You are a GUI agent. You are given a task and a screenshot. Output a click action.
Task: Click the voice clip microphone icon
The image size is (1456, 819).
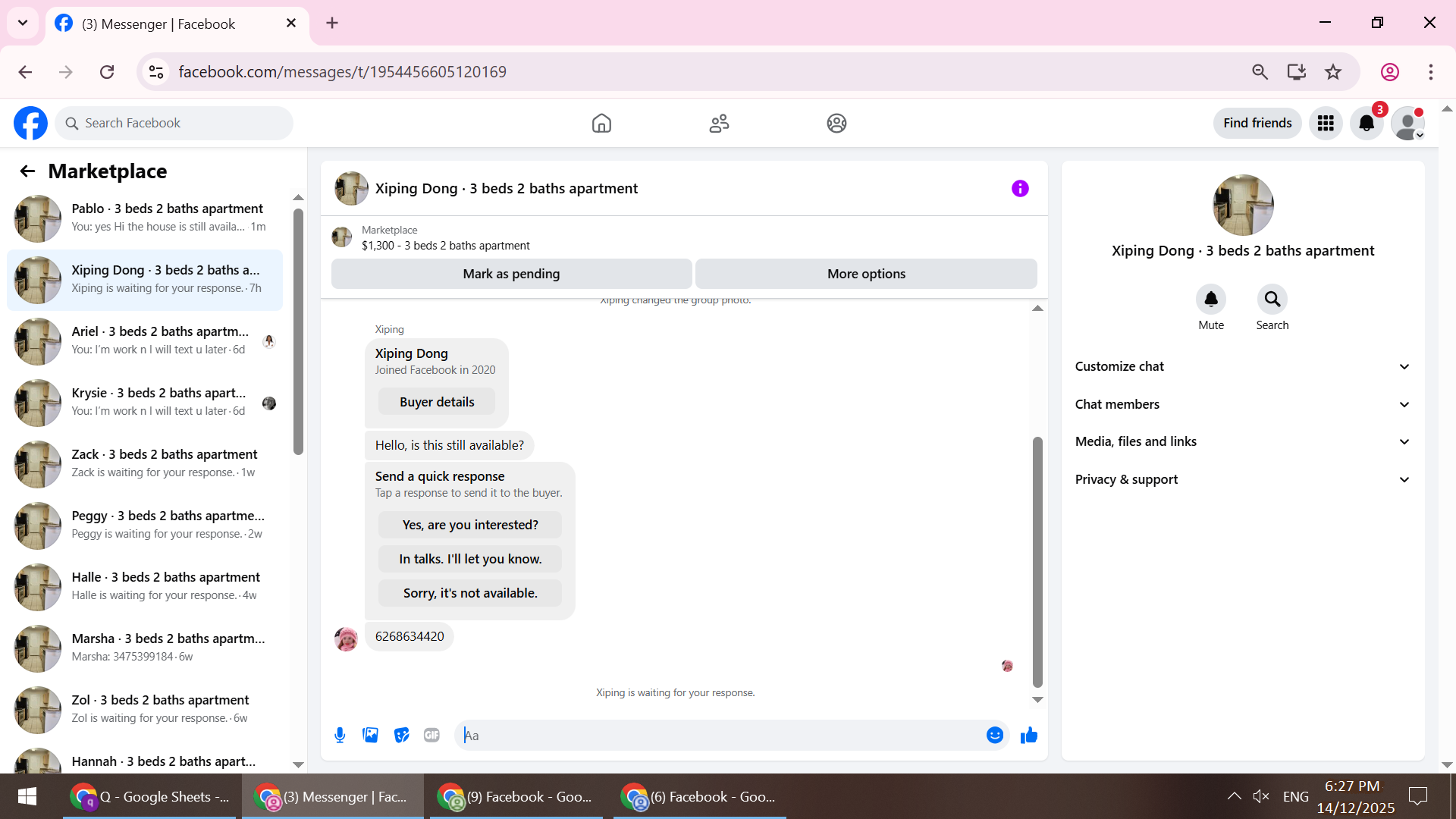click(x=340, y=735)
